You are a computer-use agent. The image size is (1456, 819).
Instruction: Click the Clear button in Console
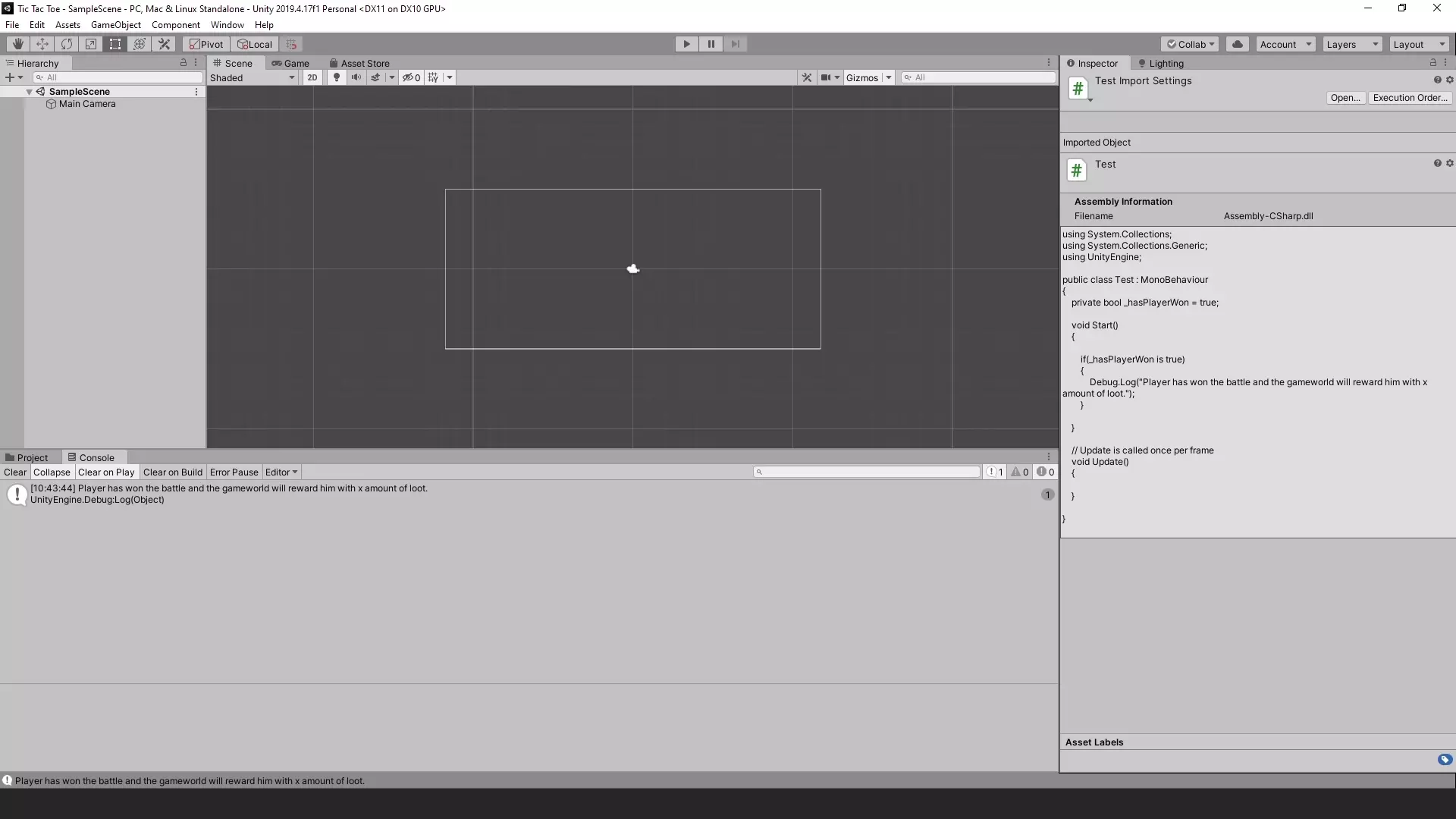click(14, 472)
